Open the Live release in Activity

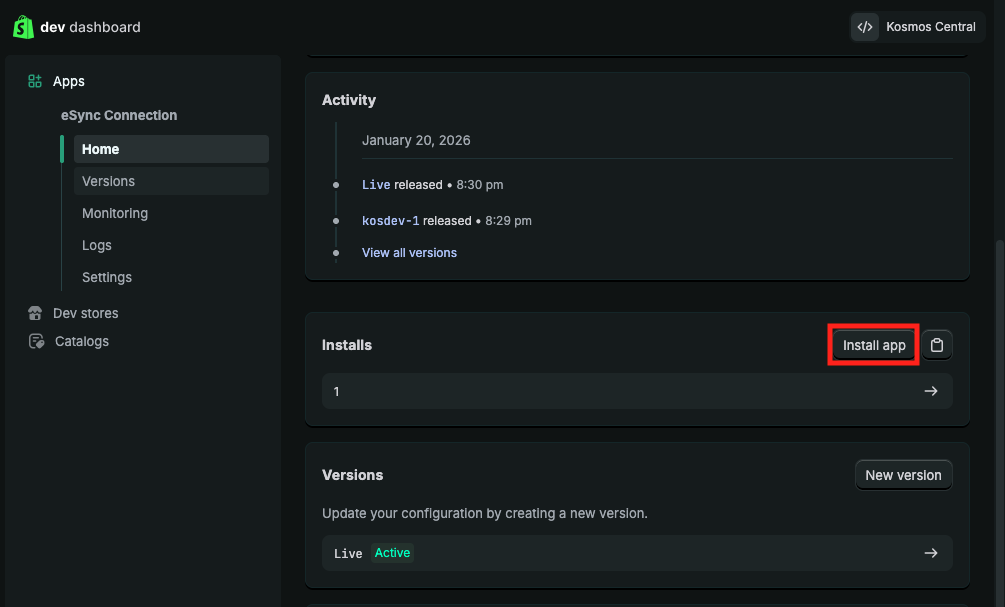(376, 185)
